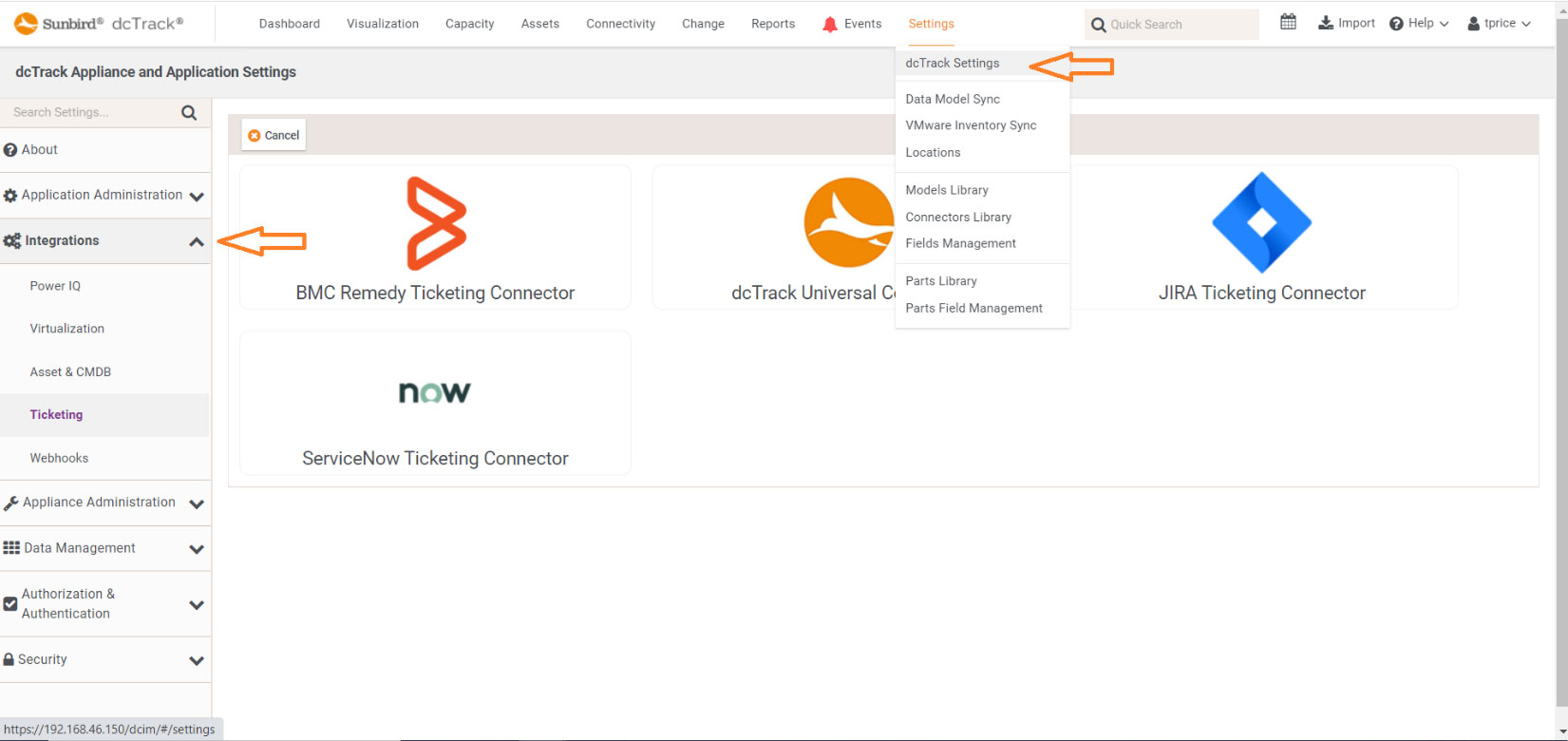This screenshot has width=1568, height=741.
Task: Open the Connectivity menu
Action: tap(621, 24)
